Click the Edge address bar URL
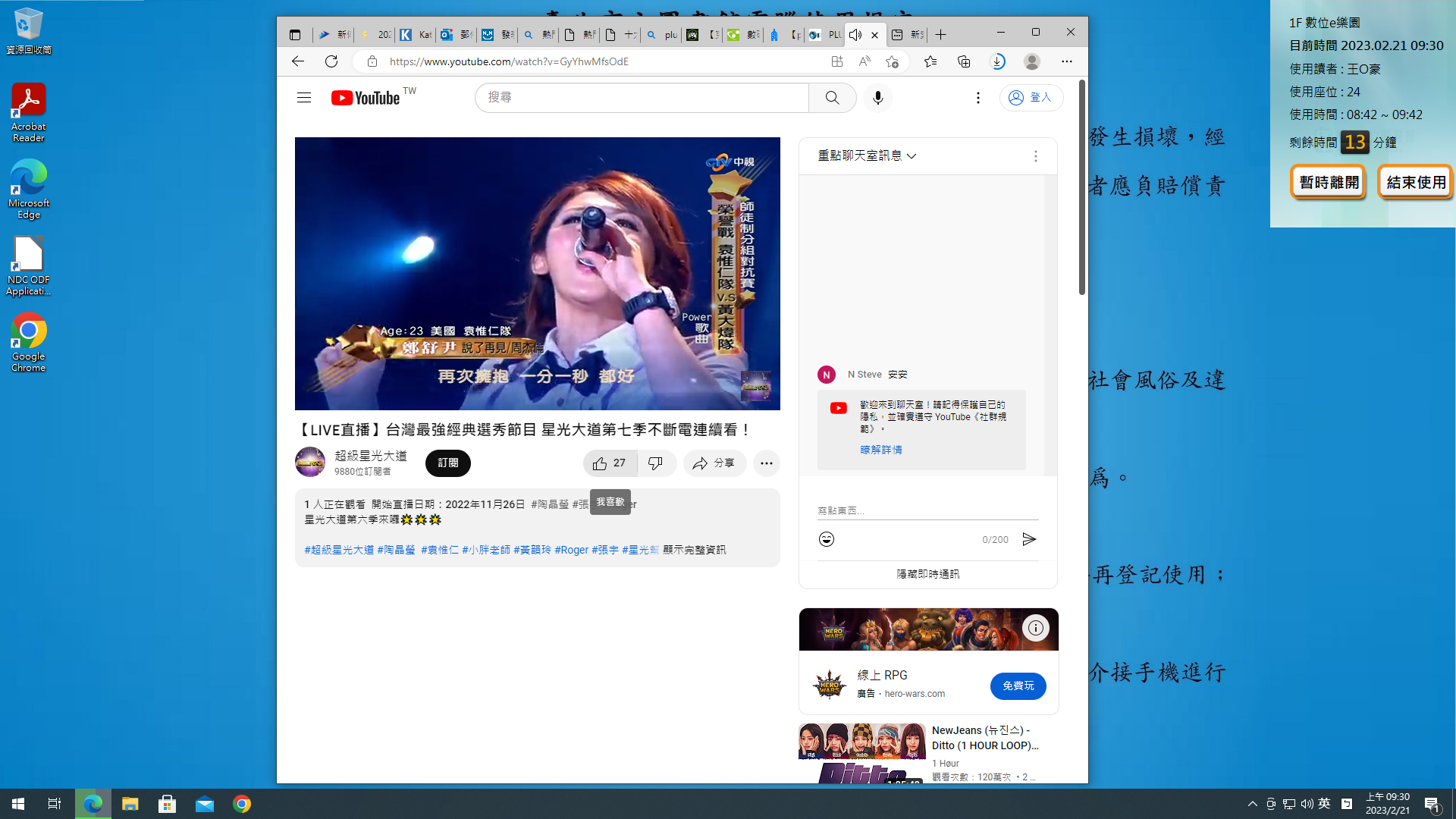 pos(509,61)
